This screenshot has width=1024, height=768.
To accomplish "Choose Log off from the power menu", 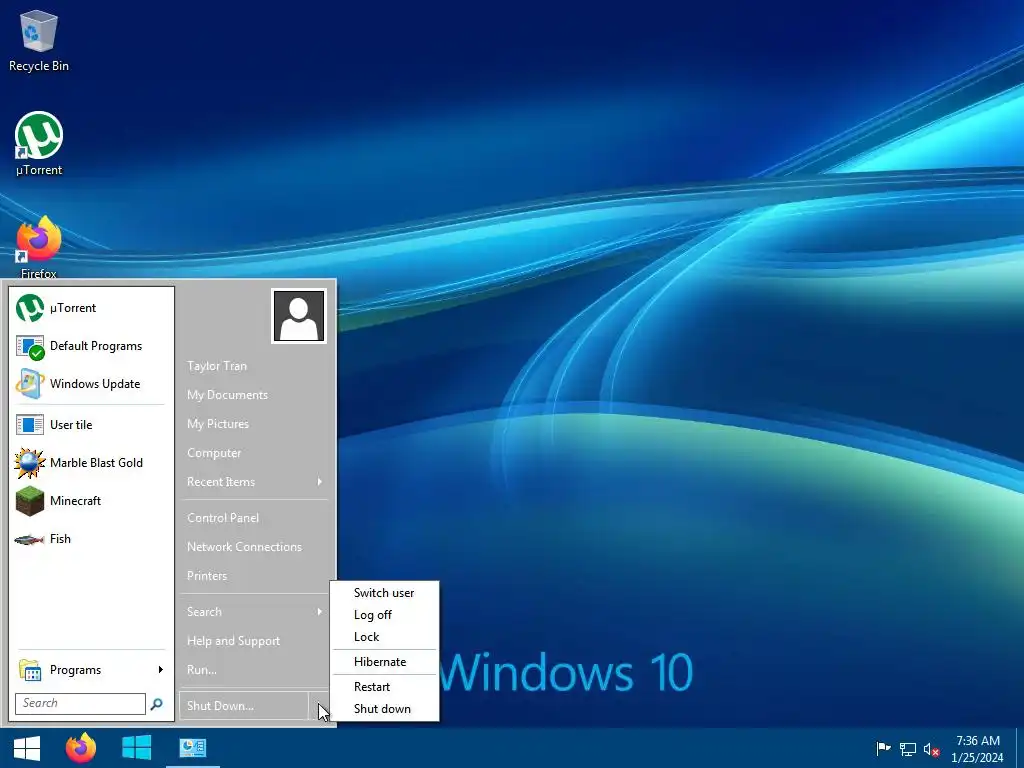I will pyautogui.click(x=384, y=615).
